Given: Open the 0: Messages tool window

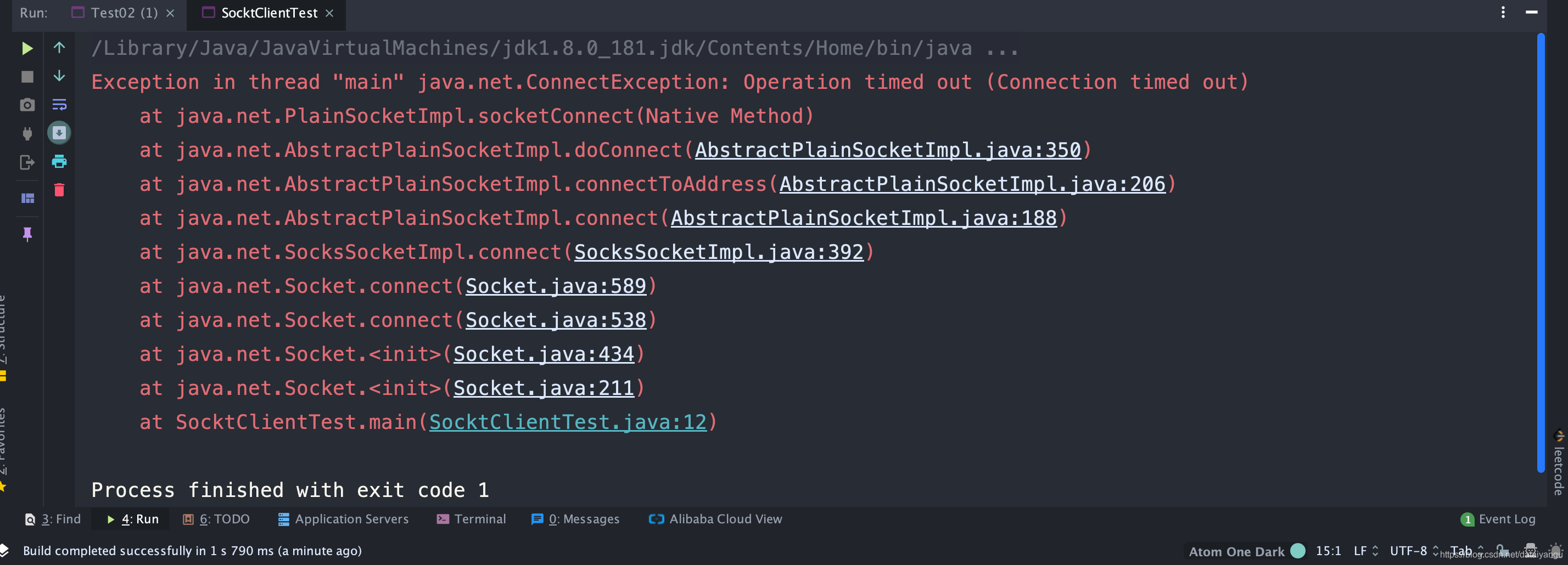Looking at the screenshot, I should pos(575,519).
